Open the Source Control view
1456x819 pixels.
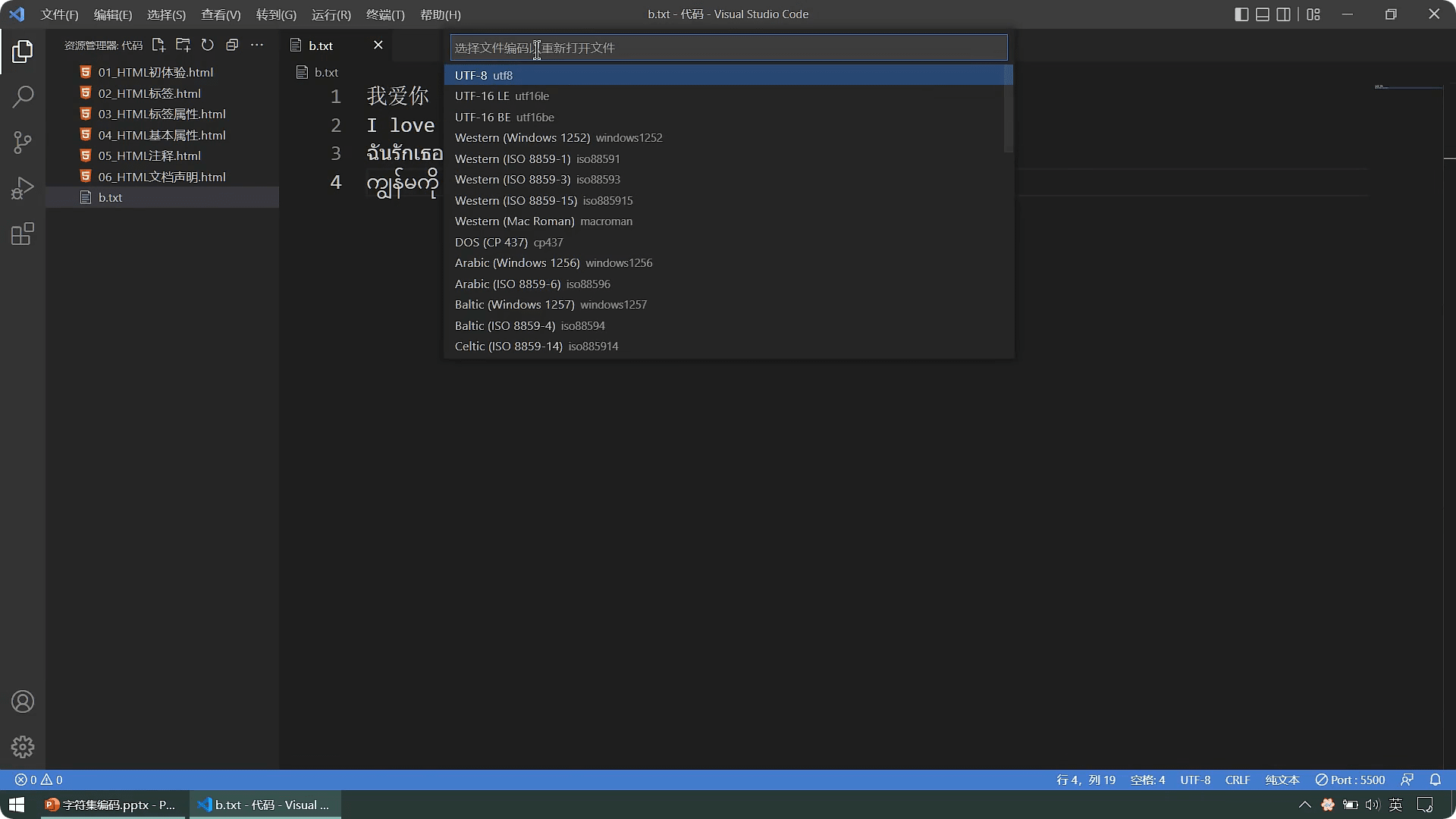pyautogui.click(x=23, y=143)
